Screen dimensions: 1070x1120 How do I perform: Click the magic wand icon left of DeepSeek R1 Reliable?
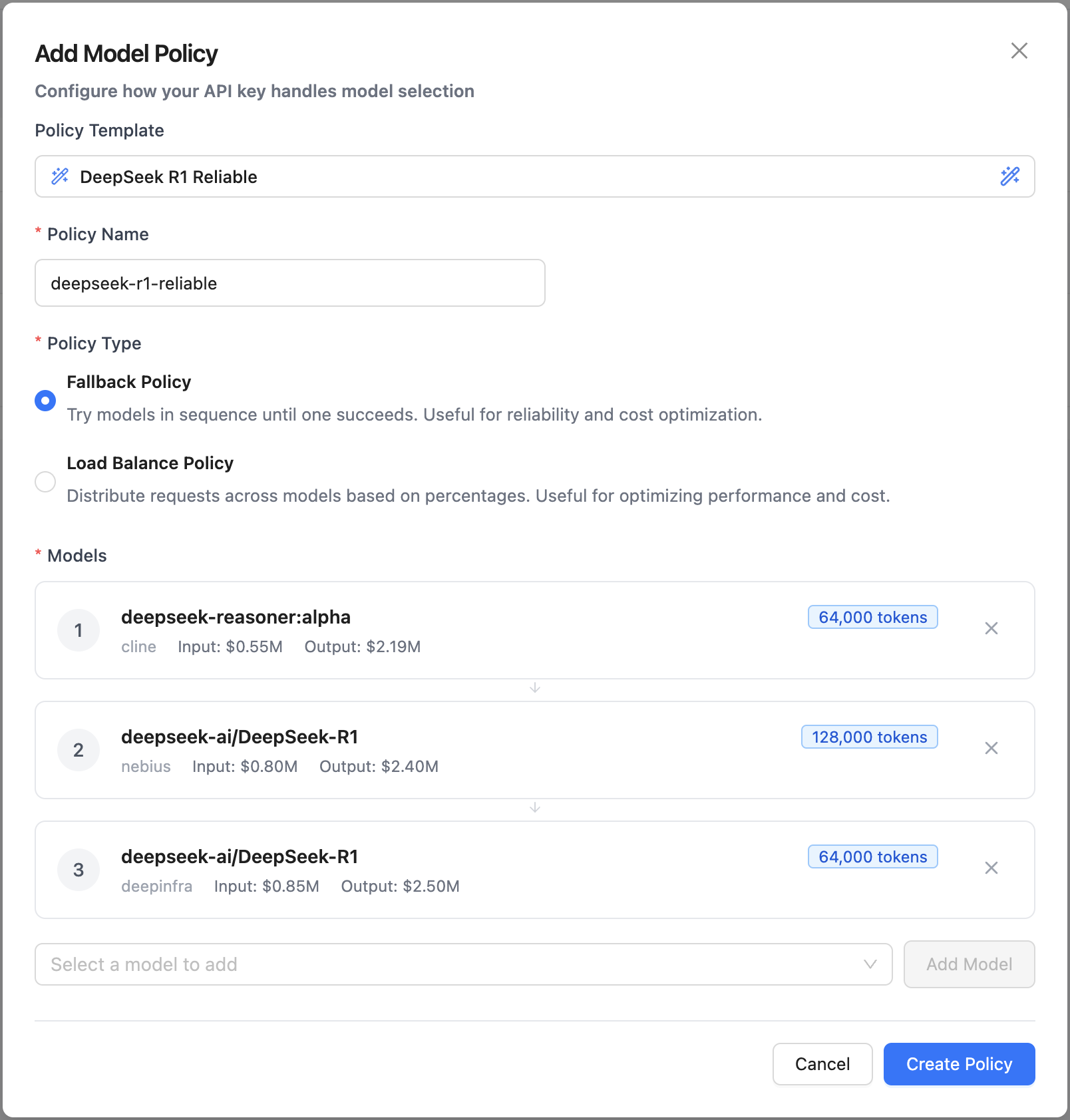[x=60, y=176]
